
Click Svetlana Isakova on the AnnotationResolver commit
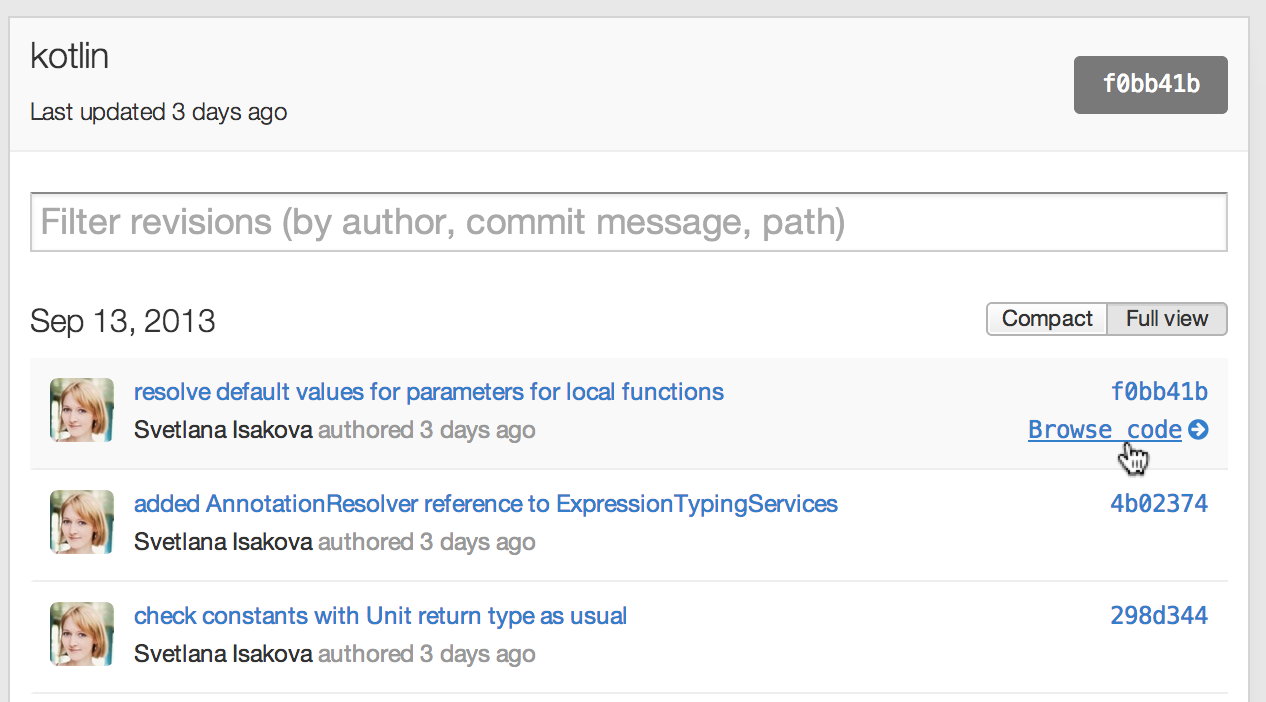(223, 542)
